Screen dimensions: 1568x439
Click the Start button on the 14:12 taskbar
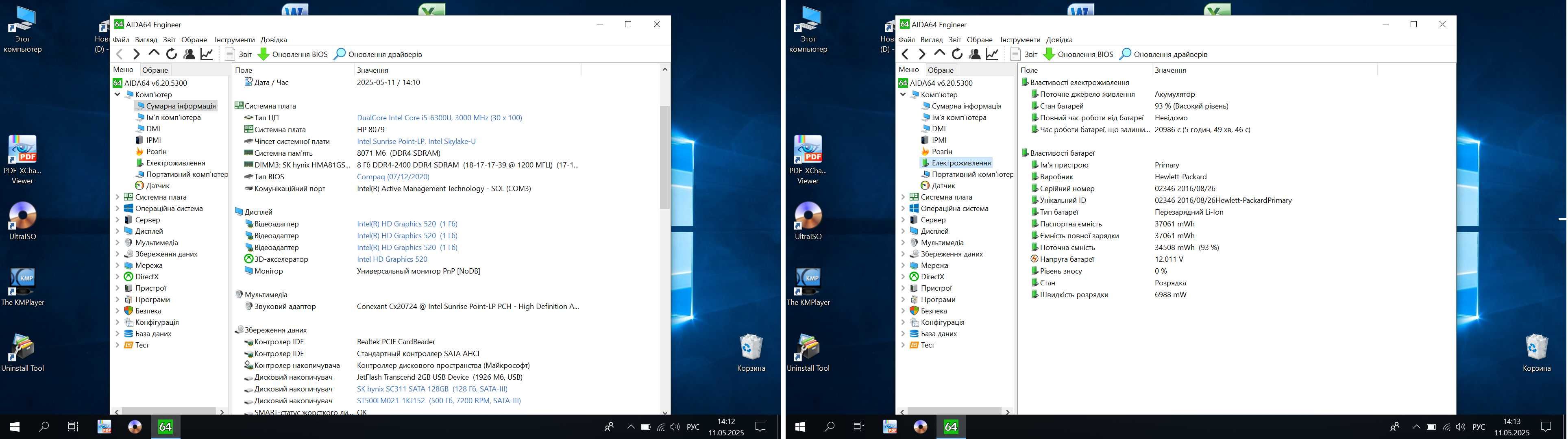click(15, 427)
